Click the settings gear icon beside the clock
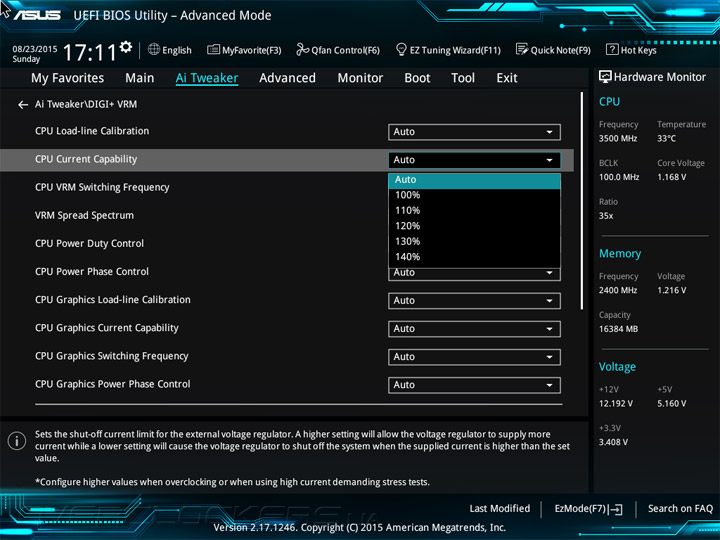Screen dimensions: 720x540 [125, 47]
